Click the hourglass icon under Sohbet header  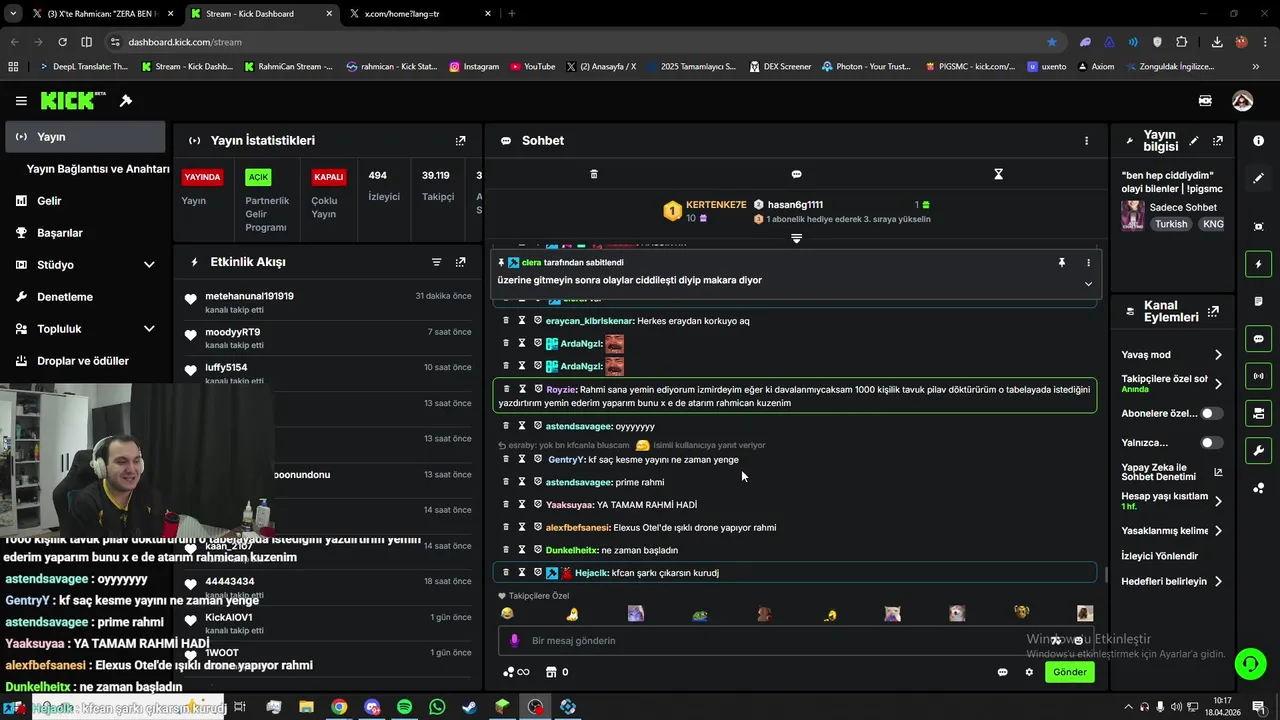(998, 174)
